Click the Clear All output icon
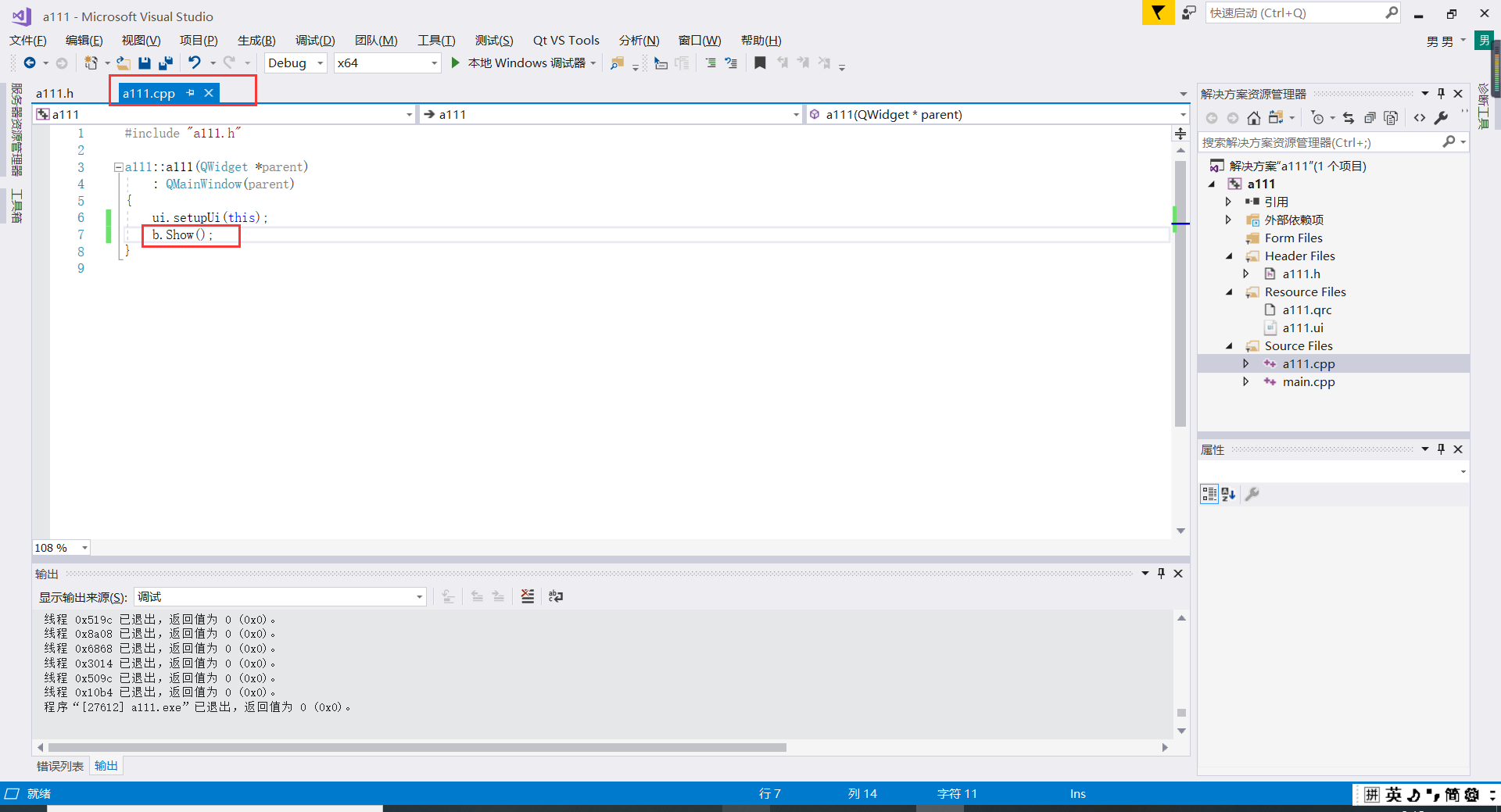 tap(527, 596)
